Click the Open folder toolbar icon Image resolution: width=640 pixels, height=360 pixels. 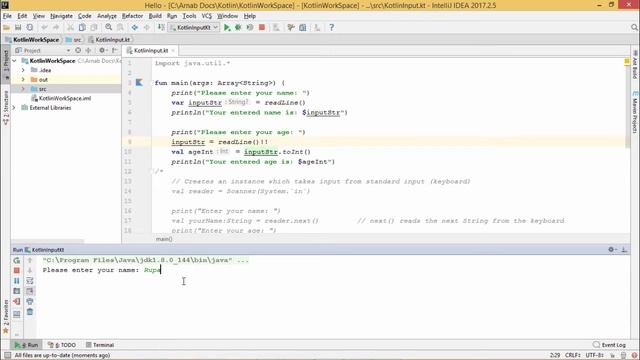click(x=6, y=27)
